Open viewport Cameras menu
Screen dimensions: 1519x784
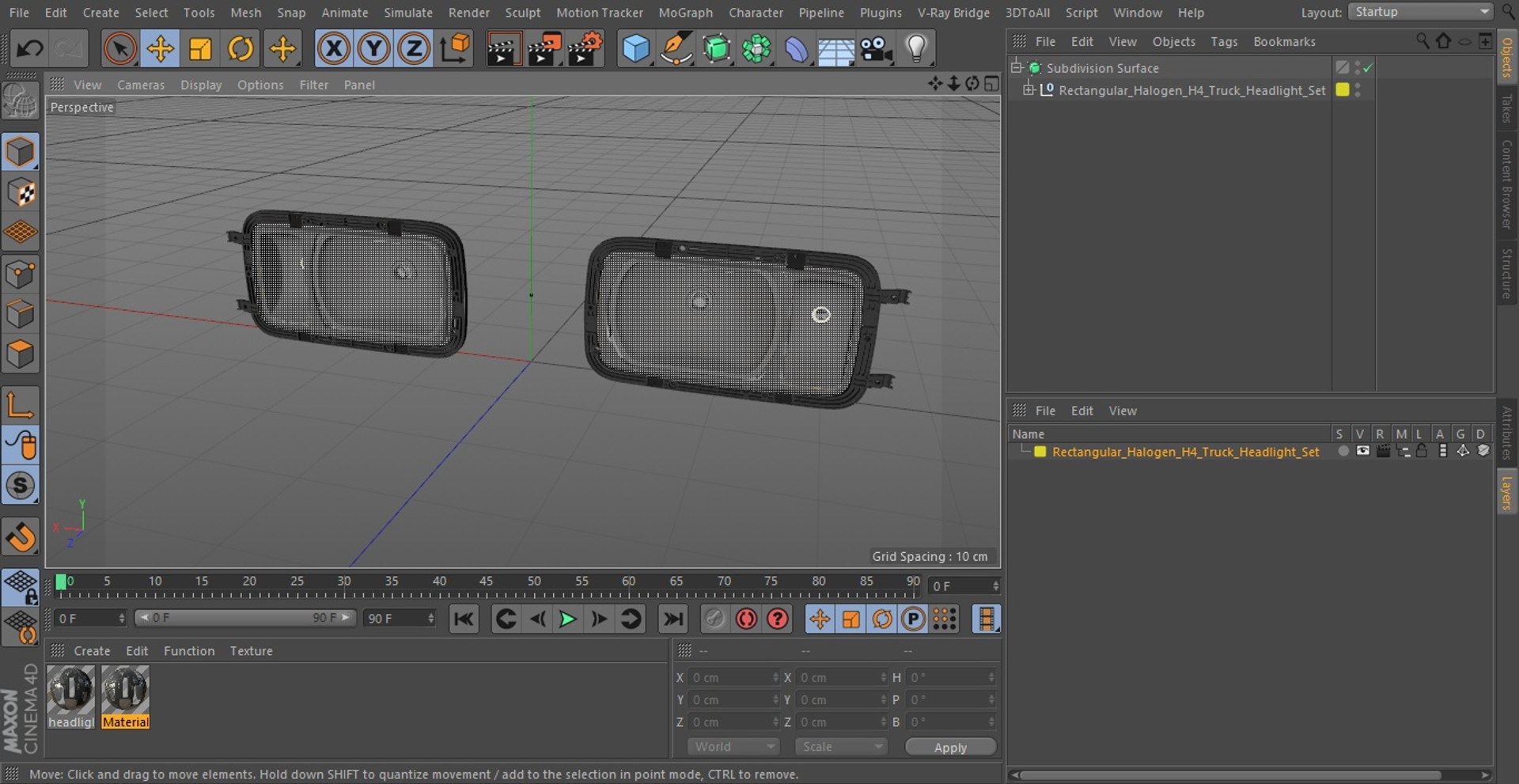[x=141, y=85]
